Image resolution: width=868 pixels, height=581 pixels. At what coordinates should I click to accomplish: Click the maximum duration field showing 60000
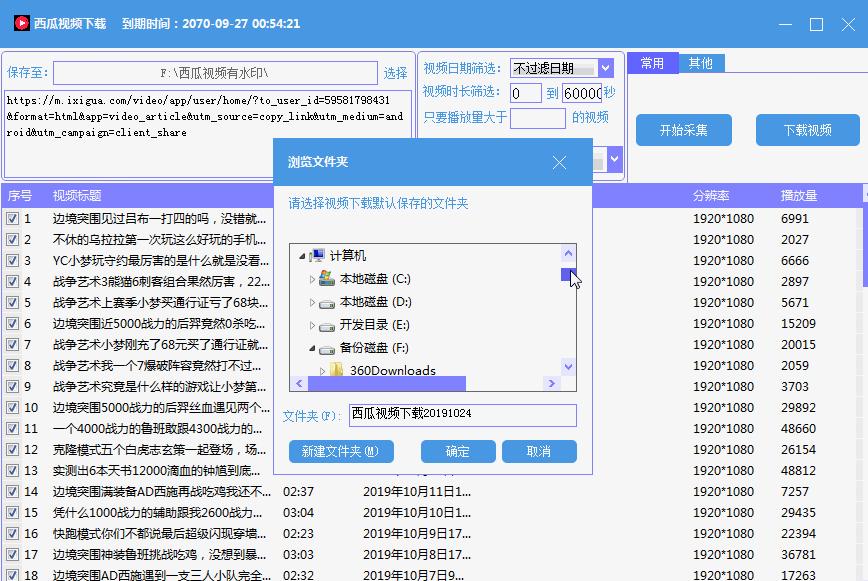(582, 93)
